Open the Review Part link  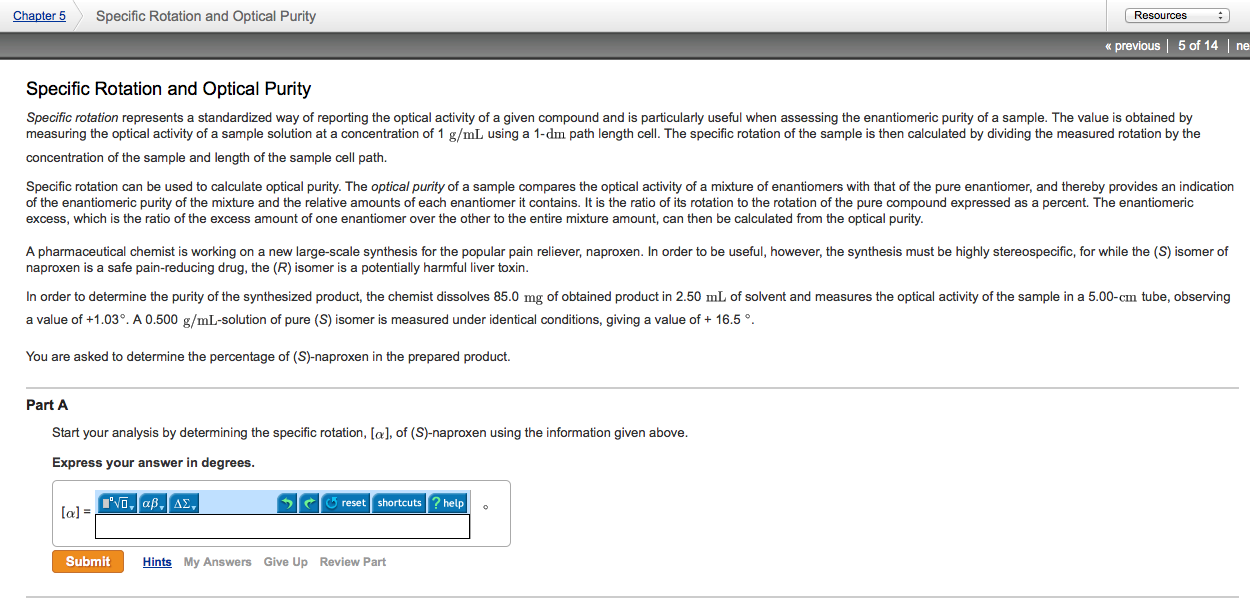click(352, 562)
